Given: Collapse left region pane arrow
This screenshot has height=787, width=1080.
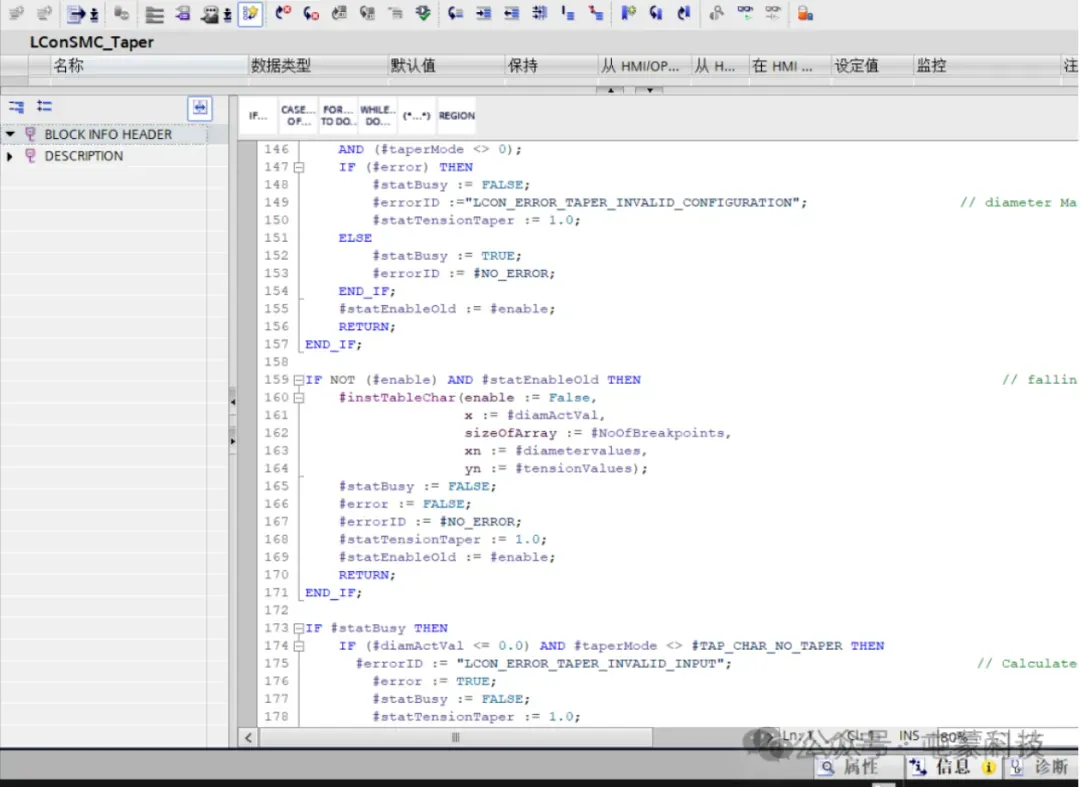Looking at the screenshot, I should pyautogui.click(x=233, y=401).
